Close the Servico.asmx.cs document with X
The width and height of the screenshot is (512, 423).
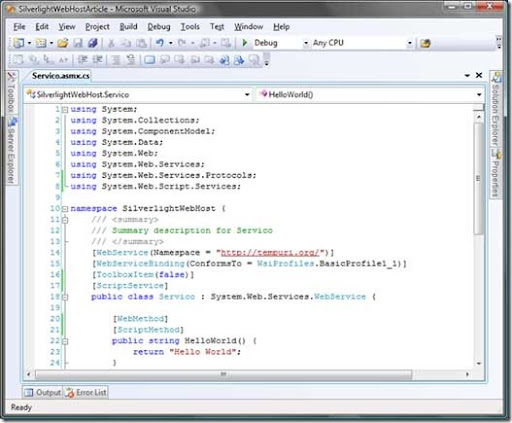(x=479, y=75)
